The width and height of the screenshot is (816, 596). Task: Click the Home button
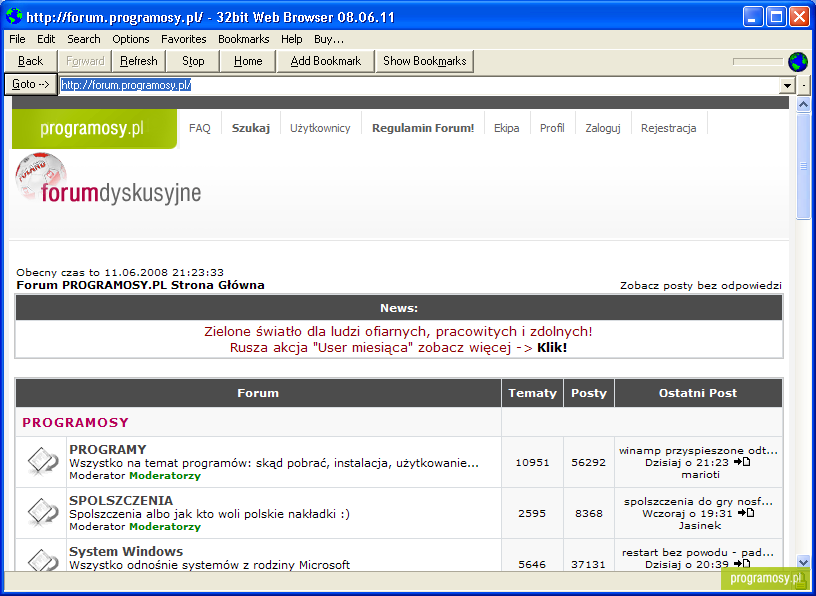(x=248, y=61)
